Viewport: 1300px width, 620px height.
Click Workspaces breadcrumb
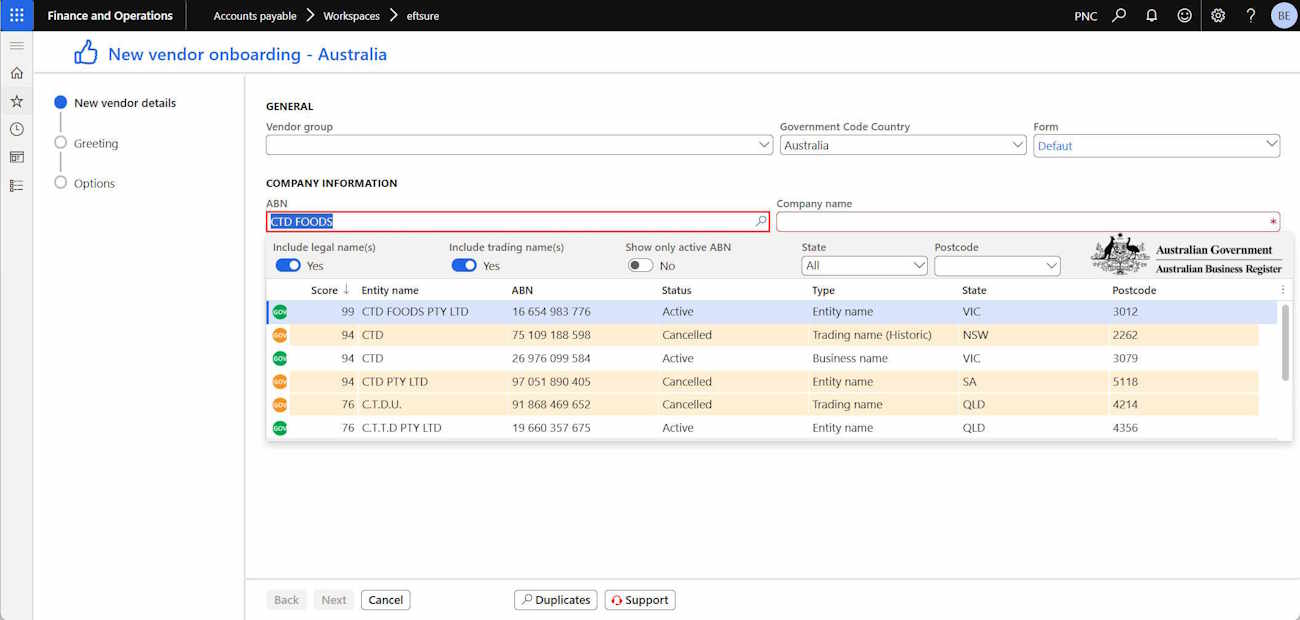click(351, 16)
